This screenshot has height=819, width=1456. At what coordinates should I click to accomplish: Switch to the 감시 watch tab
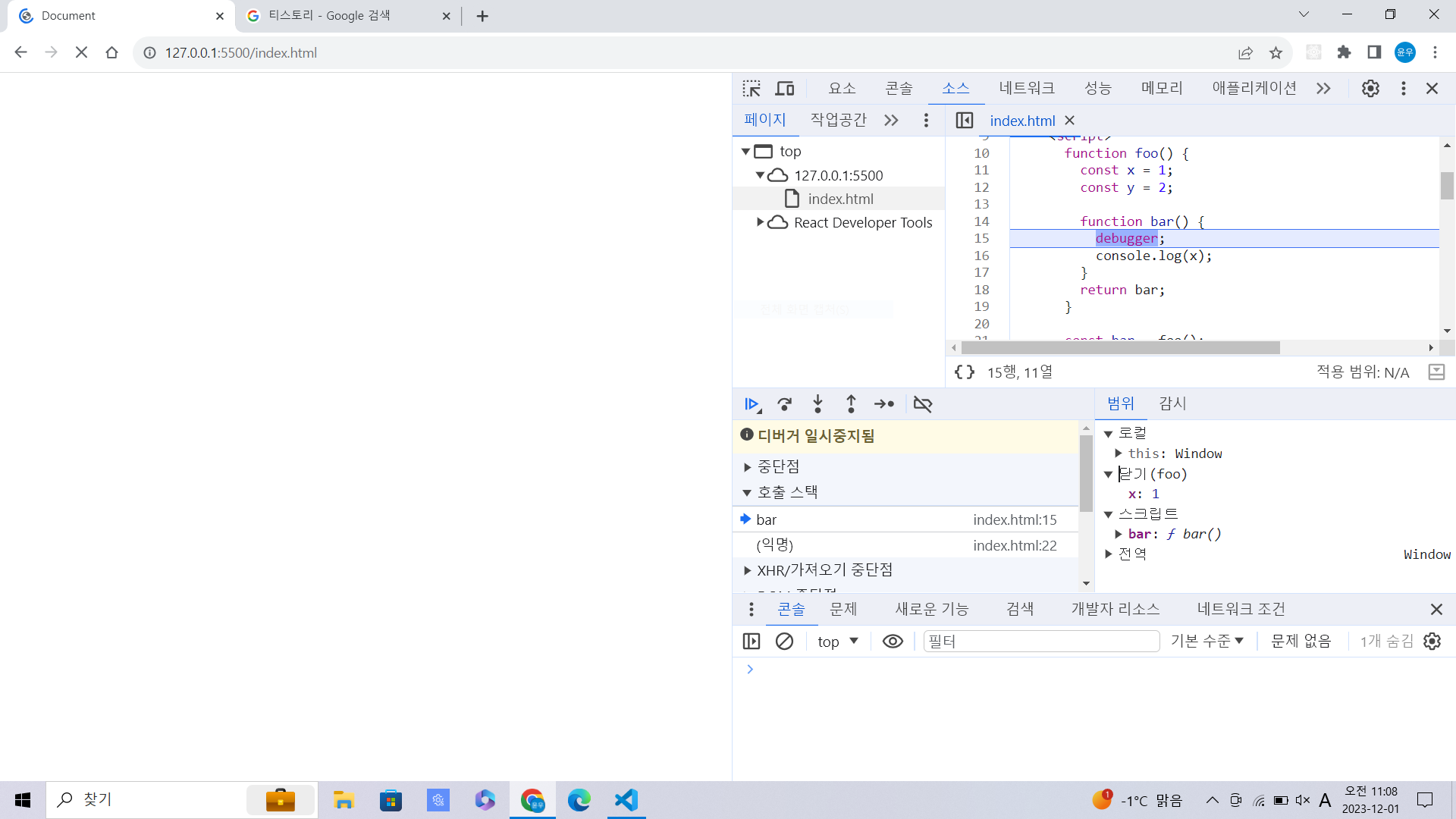[x=1172, y=404]
